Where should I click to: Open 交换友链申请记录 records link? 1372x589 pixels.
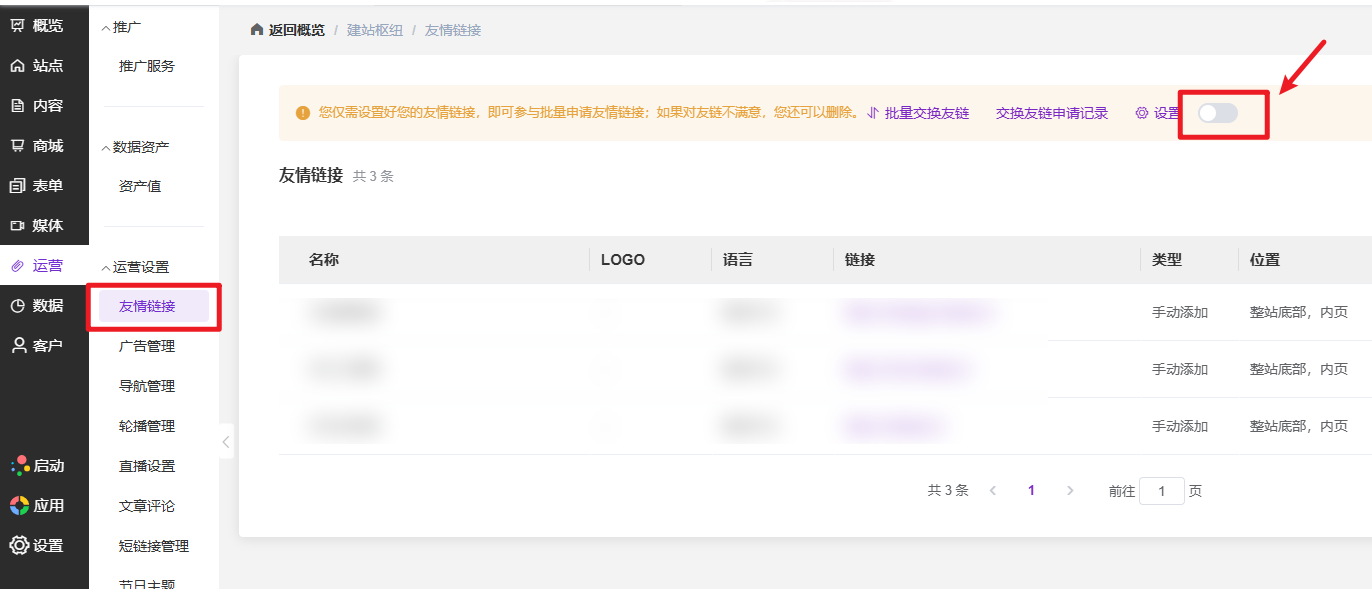pyautogui.click(x=1052, y=113)
